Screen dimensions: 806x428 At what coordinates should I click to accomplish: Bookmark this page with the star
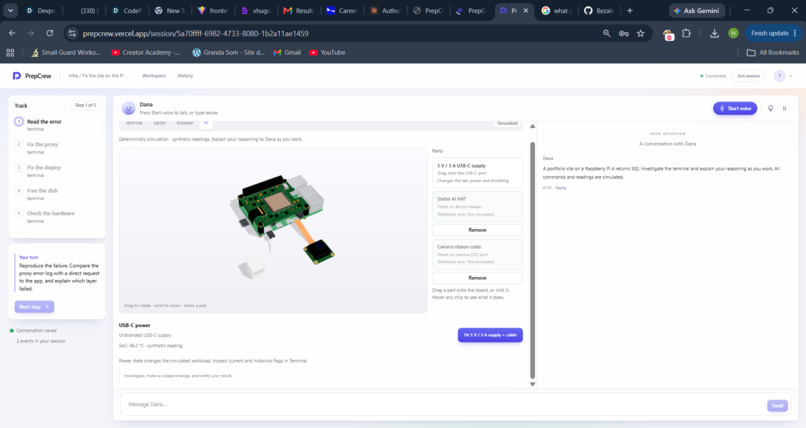tap(640, 33)
